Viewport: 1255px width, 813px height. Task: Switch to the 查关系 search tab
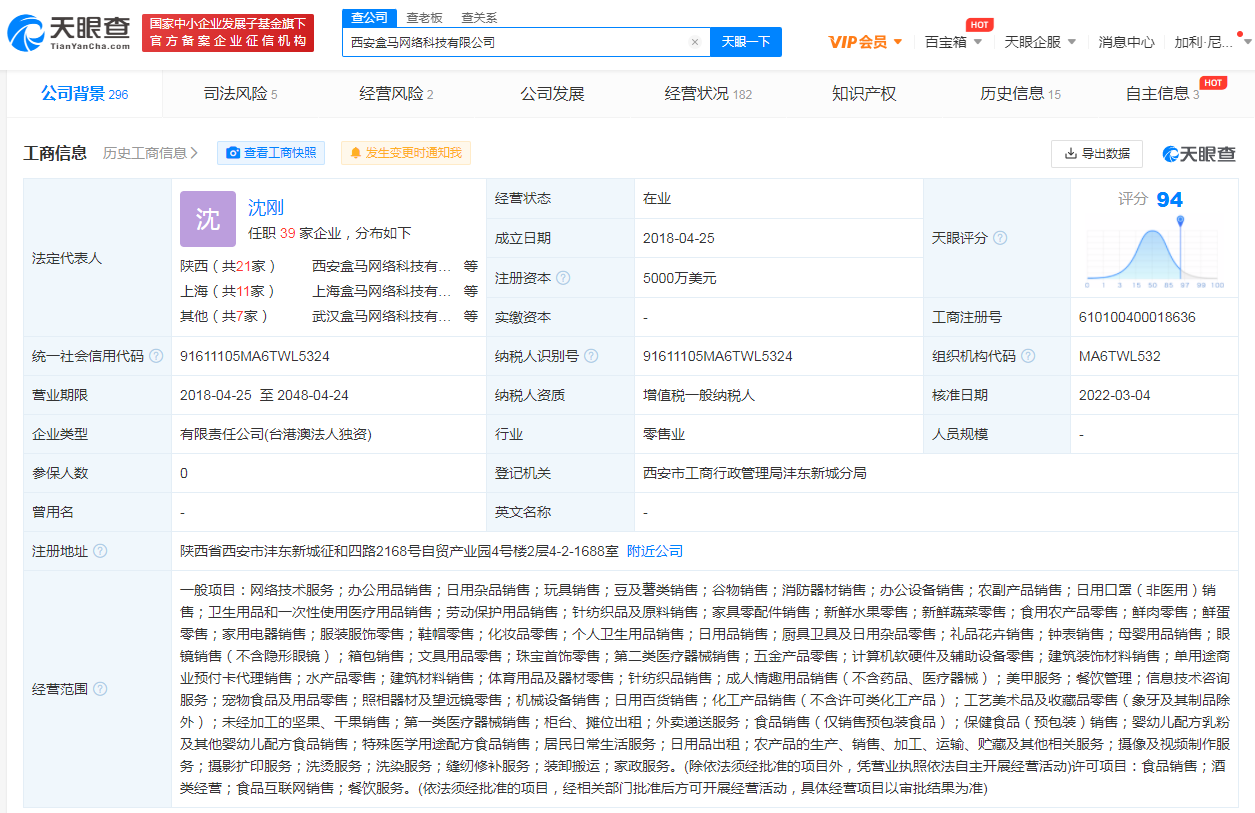[x=479, y=18]
